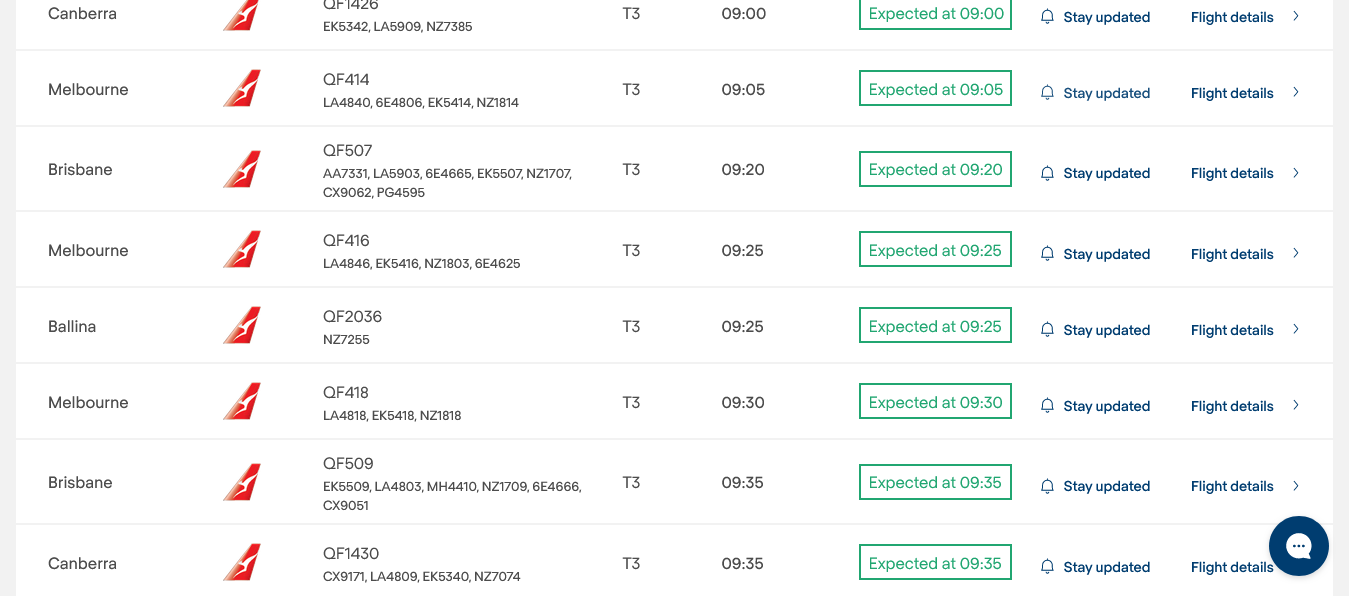This screenshot has height=596, width=1349.
Task: View Flight details for QF509 Brisbane
Action: (1232, 486)
